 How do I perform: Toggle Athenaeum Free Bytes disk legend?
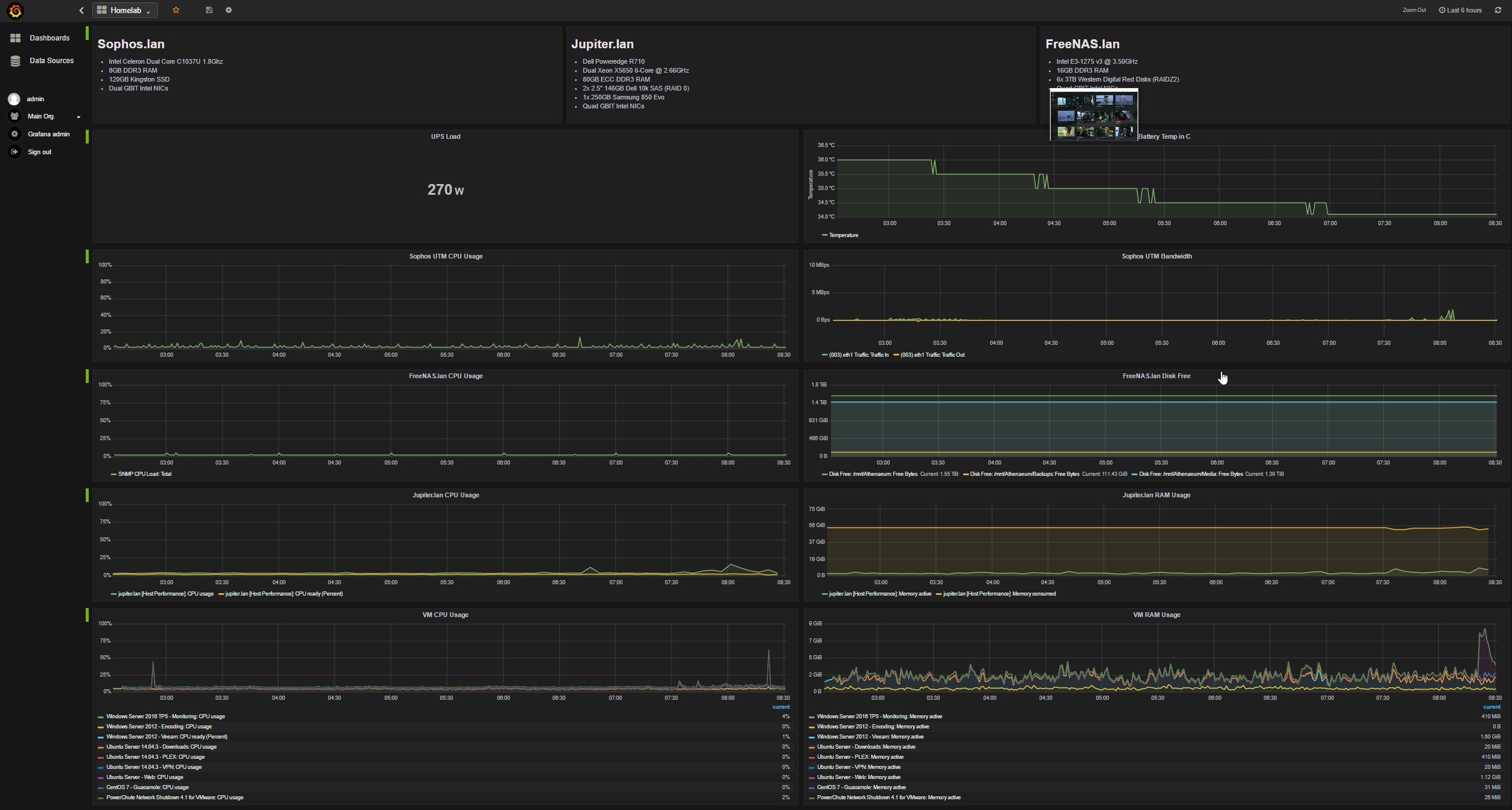click(873, 474)
